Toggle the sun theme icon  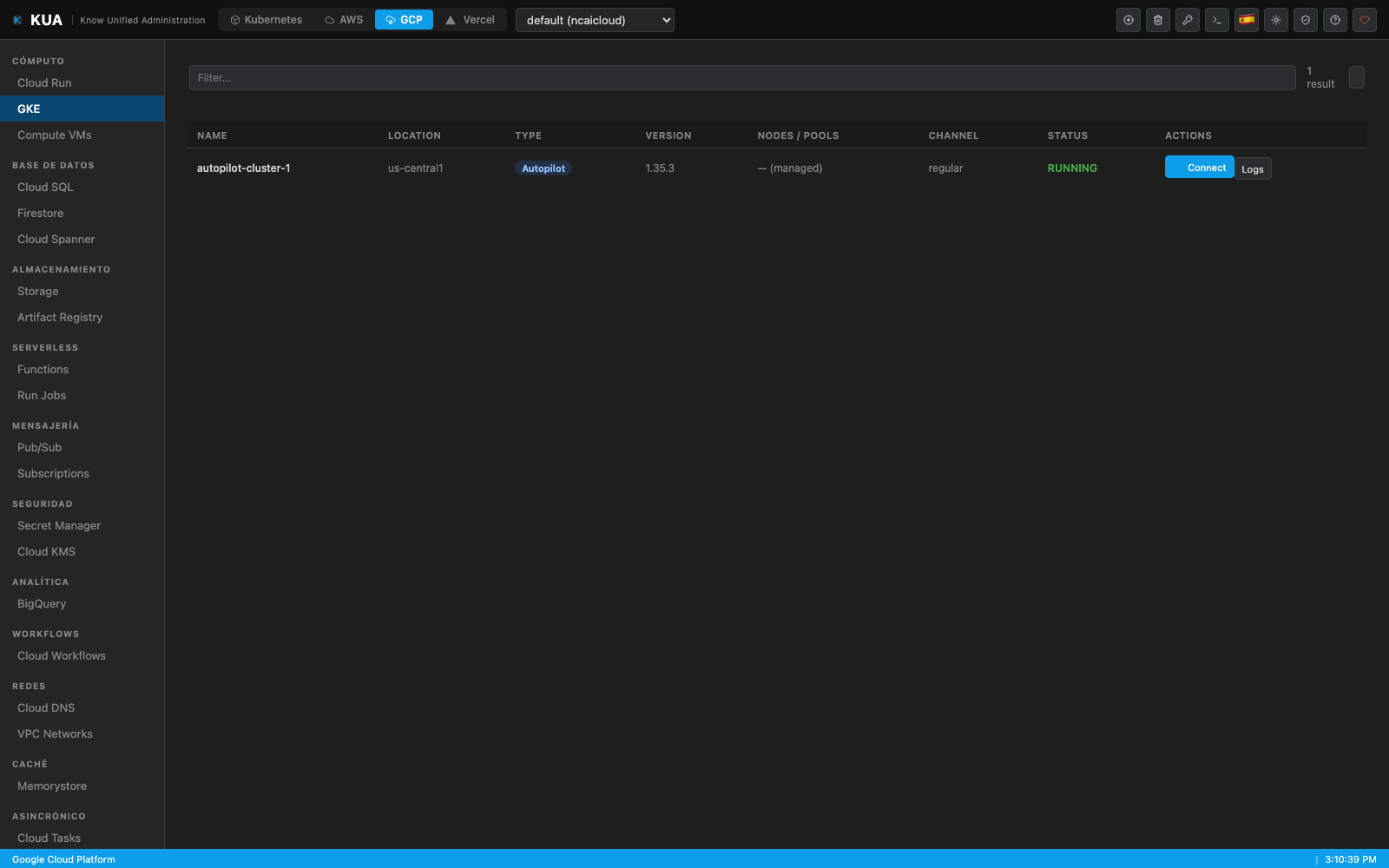pyautogui.click(x=1276, y=20)
